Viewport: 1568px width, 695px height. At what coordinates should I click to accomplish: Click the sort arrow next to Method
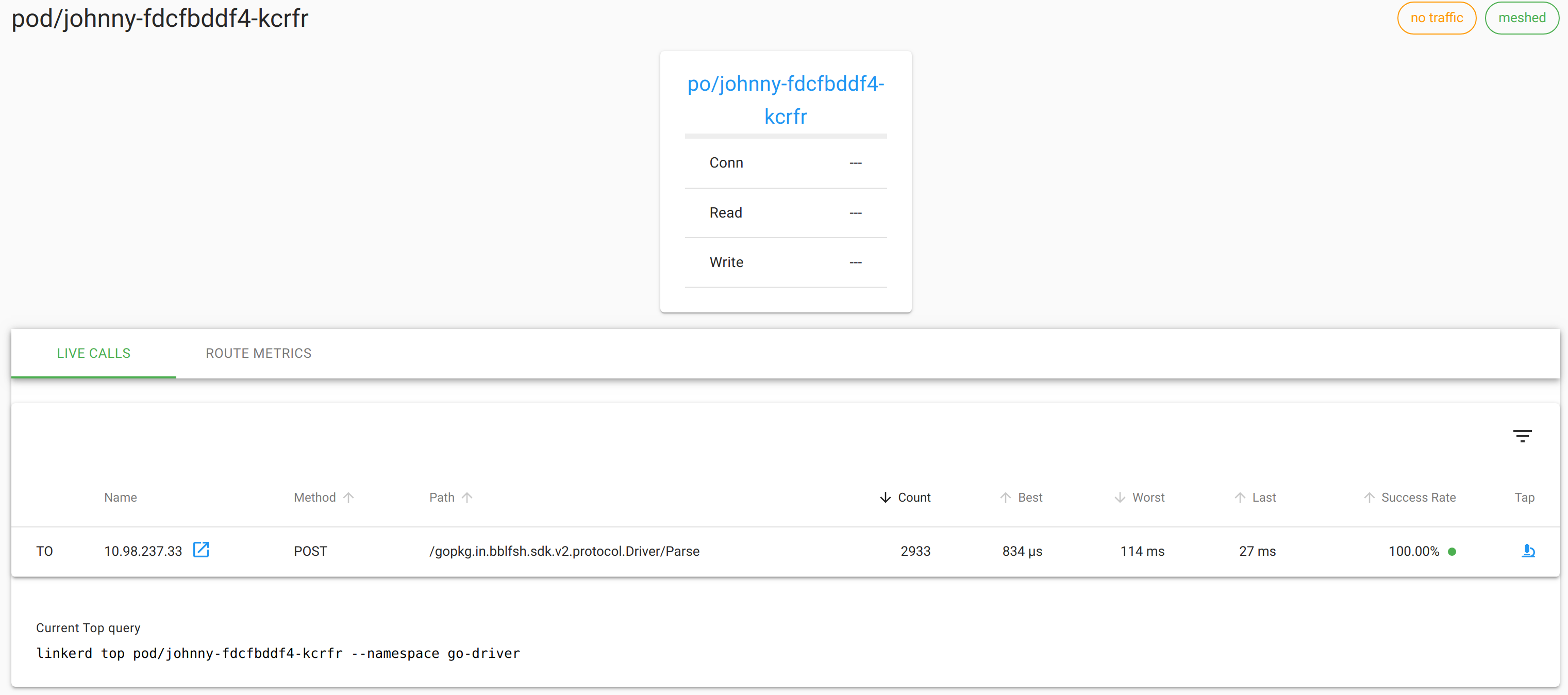349,497
